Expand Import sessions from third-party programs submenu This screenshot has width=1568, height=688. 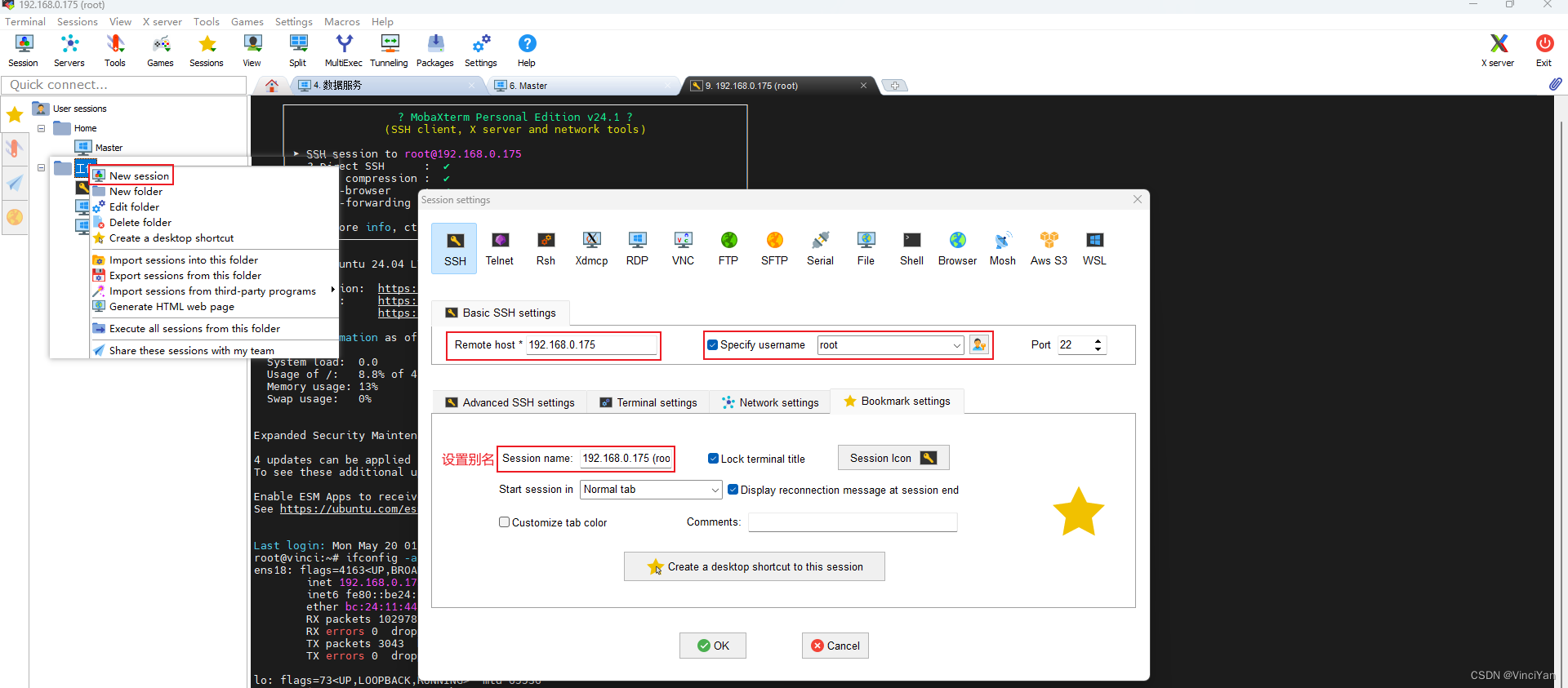[215, 291]
